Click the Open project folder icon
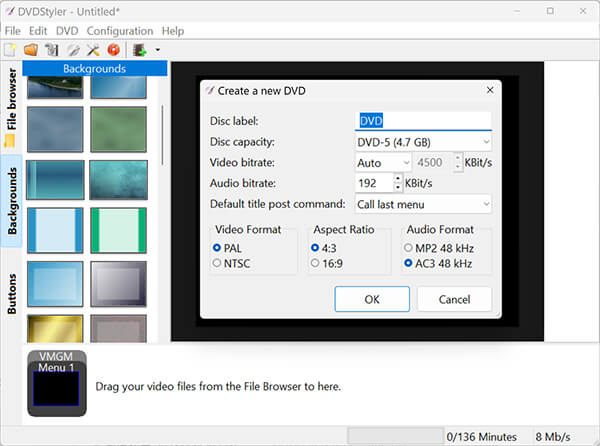600x446 pixels. (31, 50)
